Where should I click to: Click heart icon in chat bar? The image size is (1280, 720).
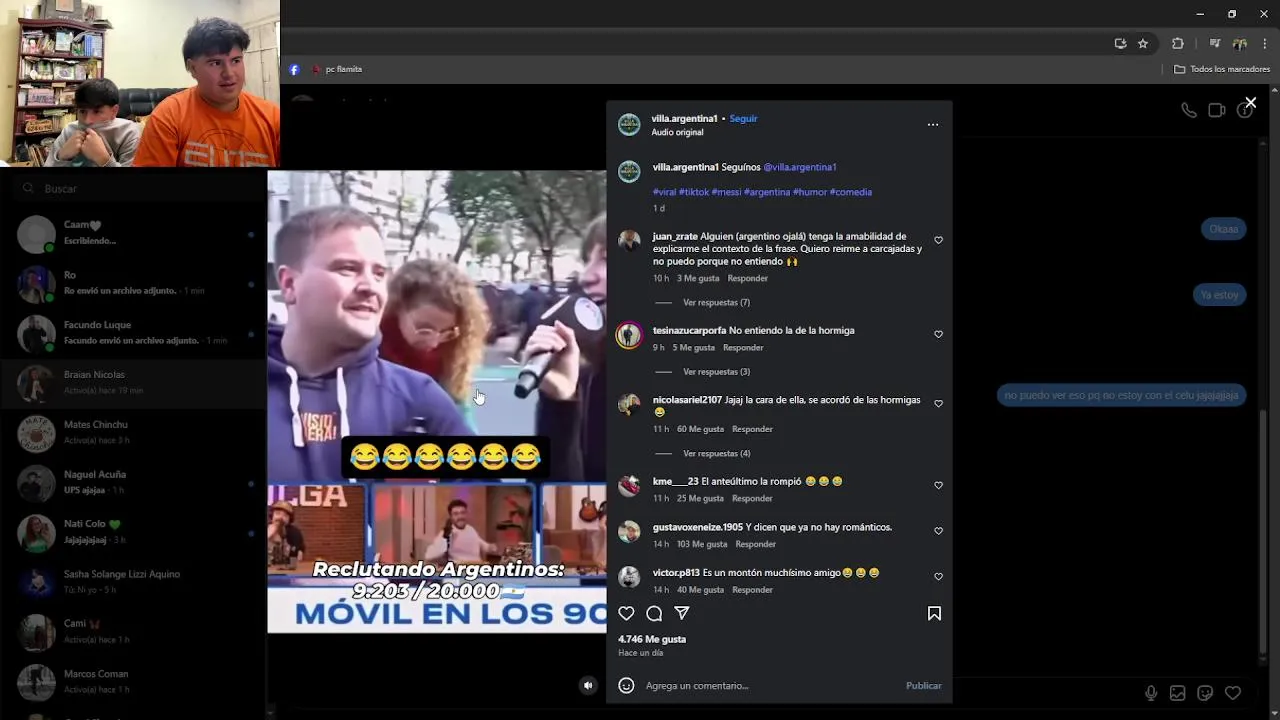(1233, 693)
